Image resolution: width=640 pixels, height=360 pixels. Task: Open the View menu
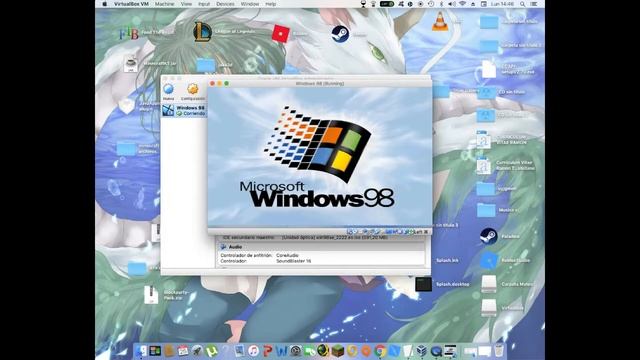pyautogui.click(x=186, y=4)
